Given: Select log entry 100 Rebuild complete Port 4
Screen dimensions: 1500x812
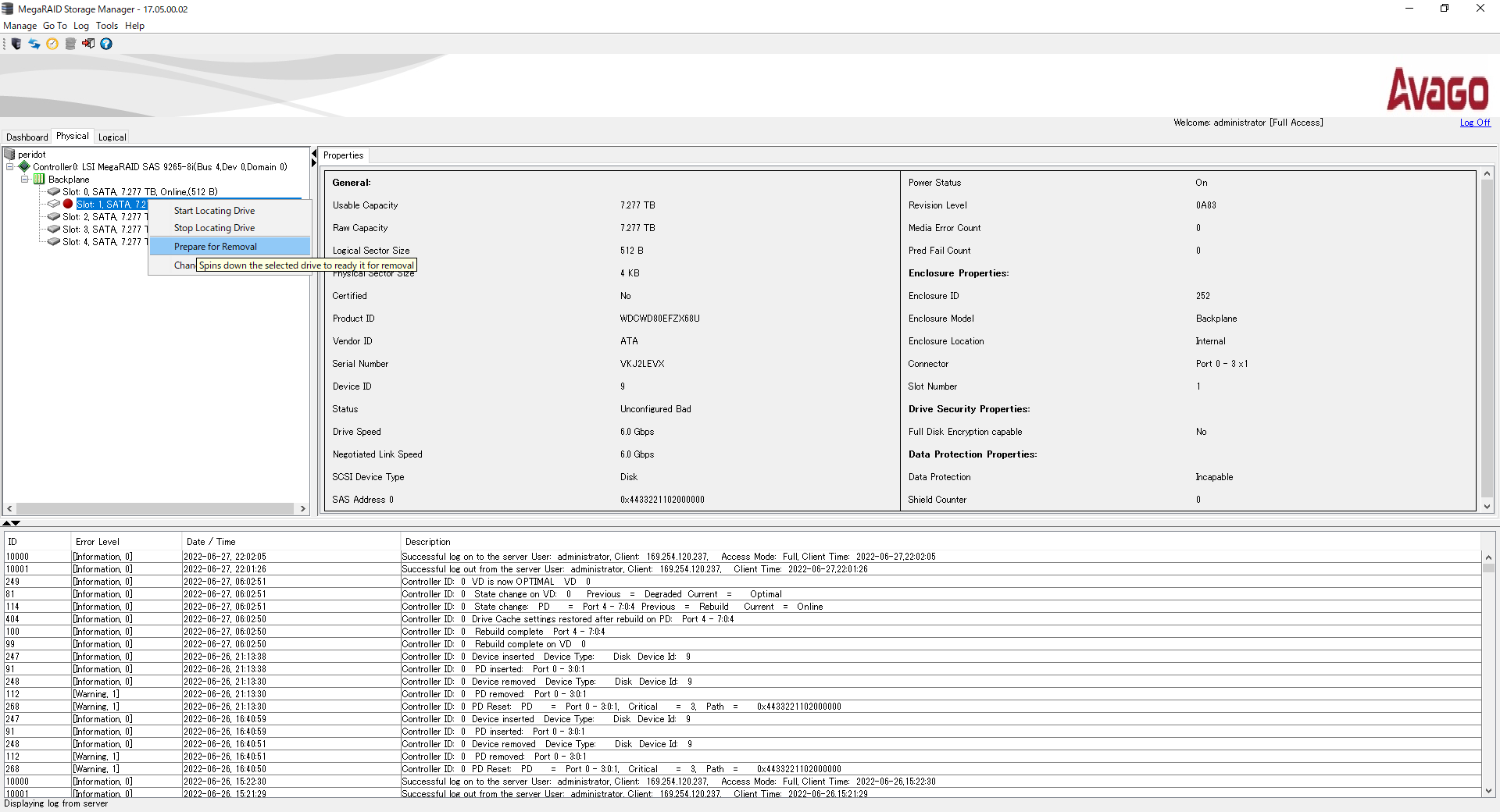Looking at the screenshot, I should click(x=742, y=632).
